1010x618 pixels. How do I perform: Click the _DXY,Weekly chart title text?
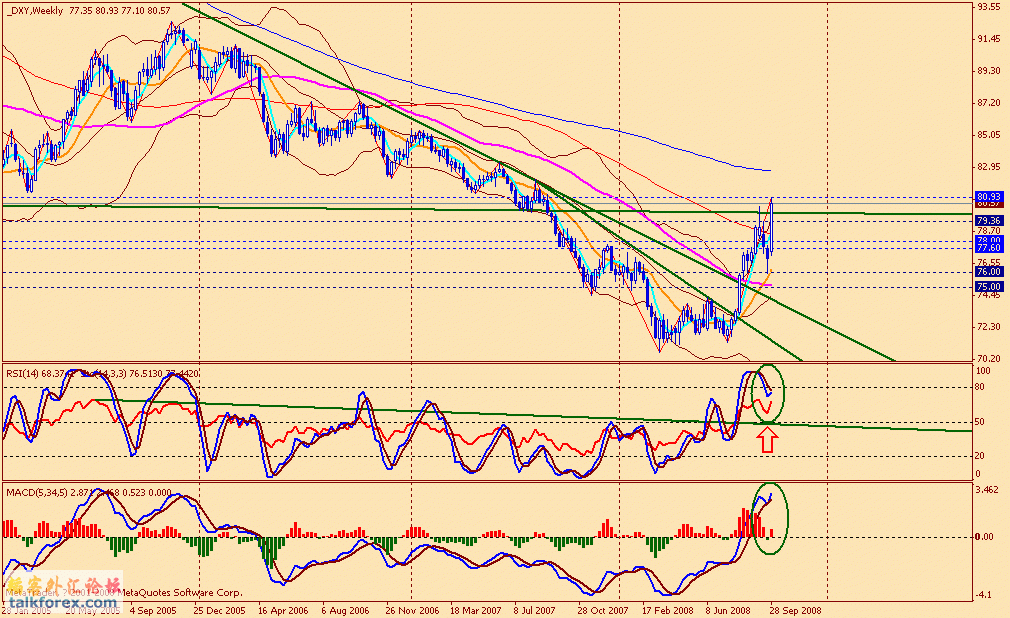tap(35, 10)
